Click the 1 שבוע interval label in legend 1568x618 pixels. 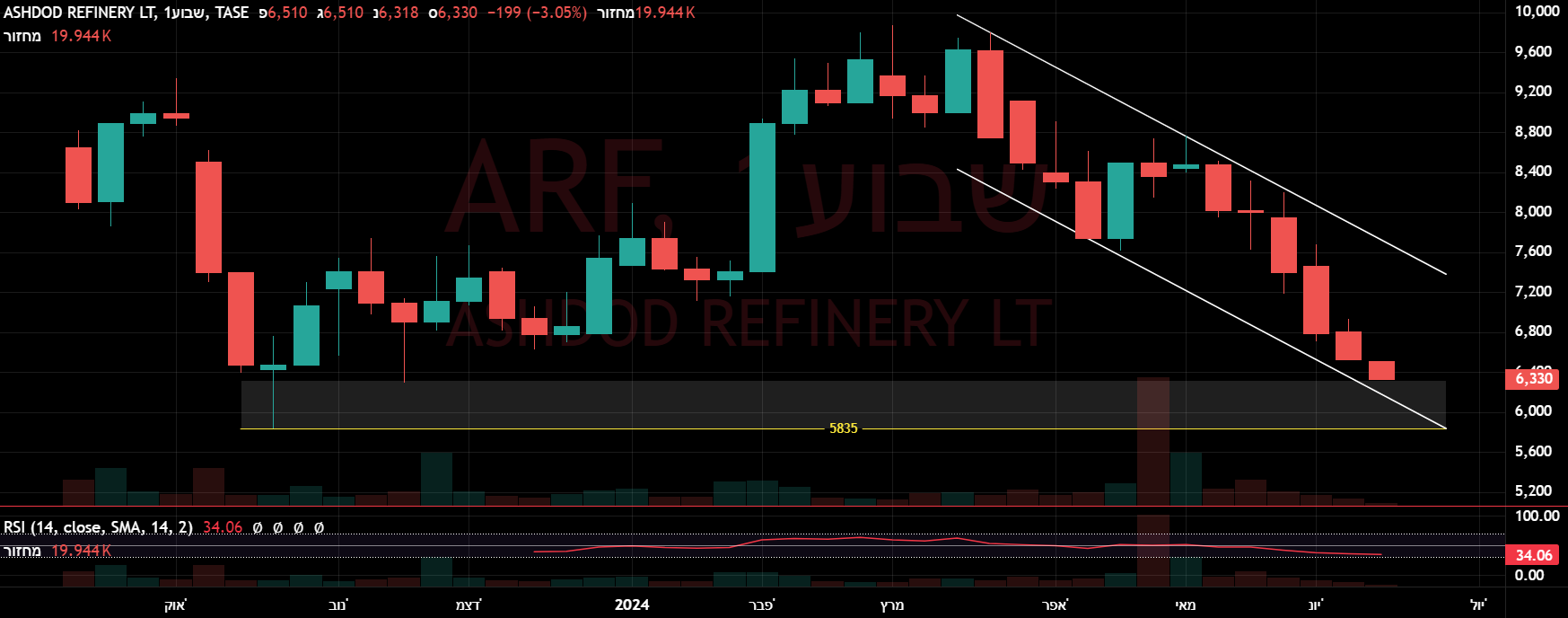click(x=187, y=13)
